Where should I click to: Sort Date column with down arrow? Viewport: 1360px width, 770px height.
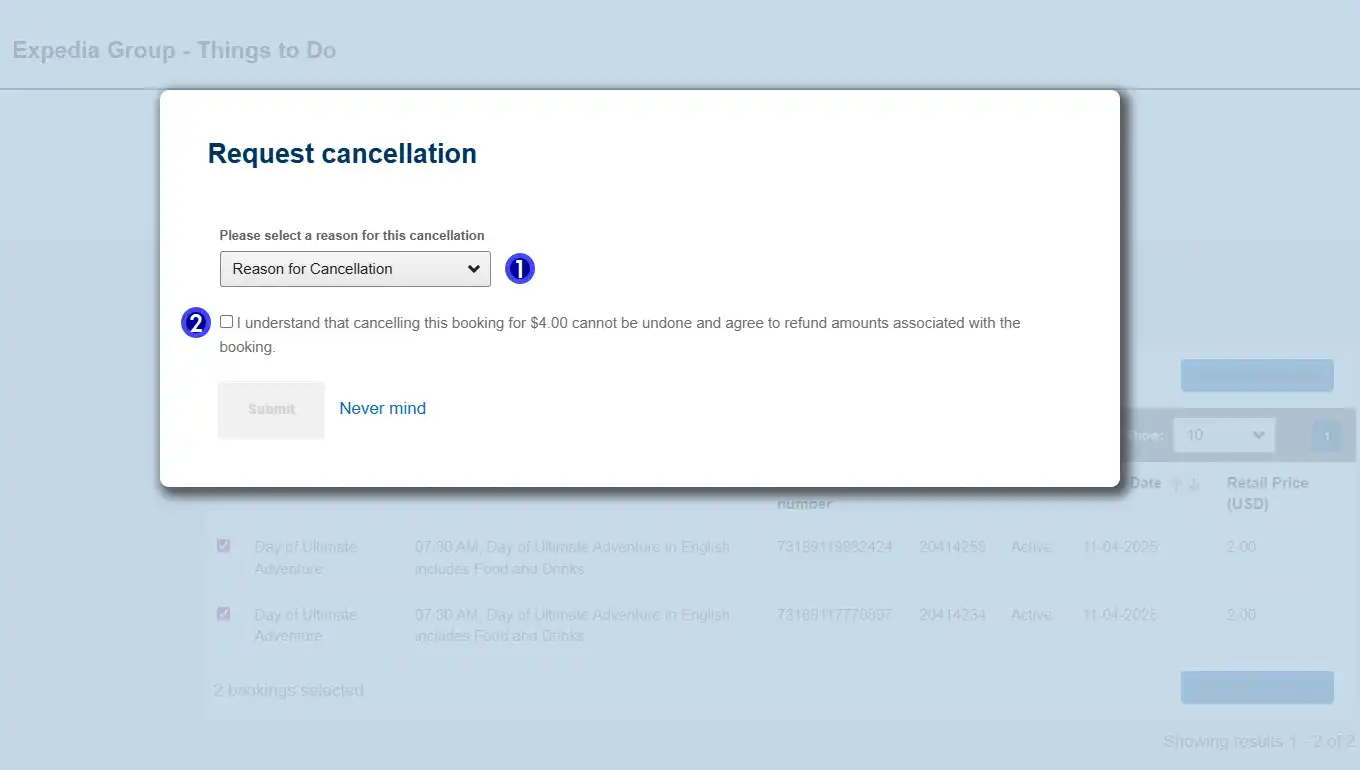[x=1193, y=484]
